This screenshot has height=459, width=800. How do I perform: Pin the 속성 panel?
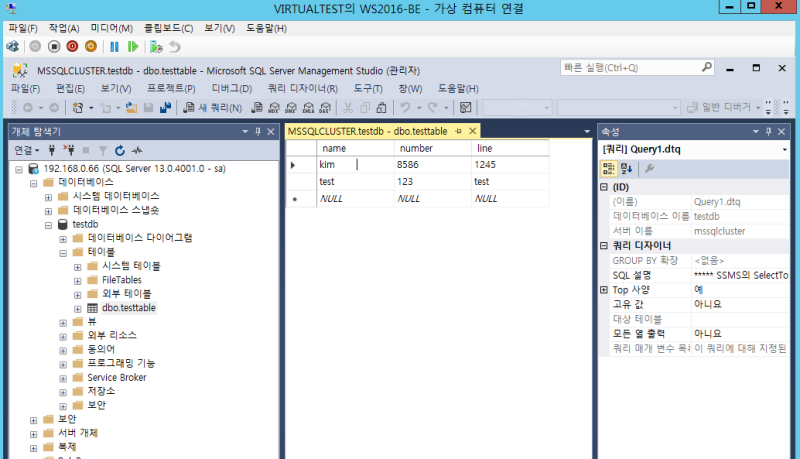coord(768,132)
